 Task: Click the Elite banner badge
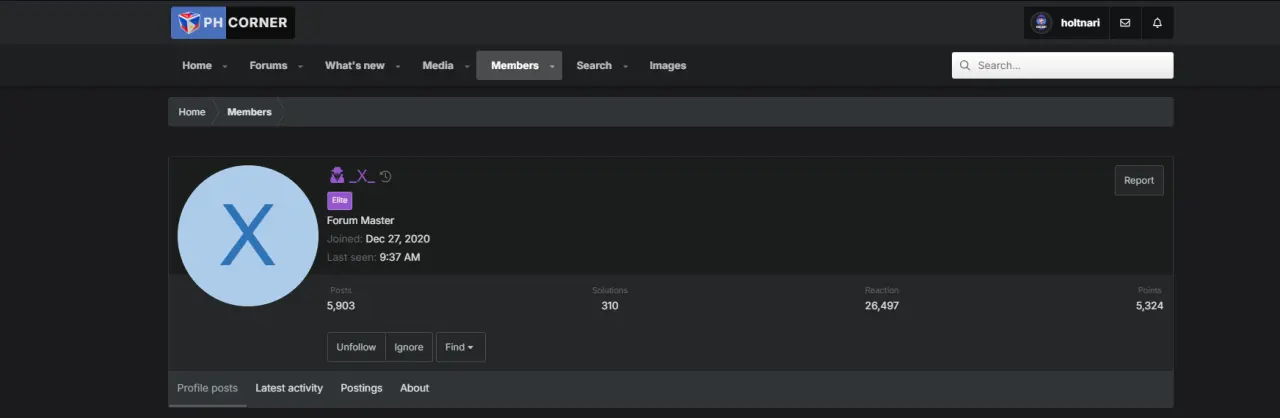point(340,200)
